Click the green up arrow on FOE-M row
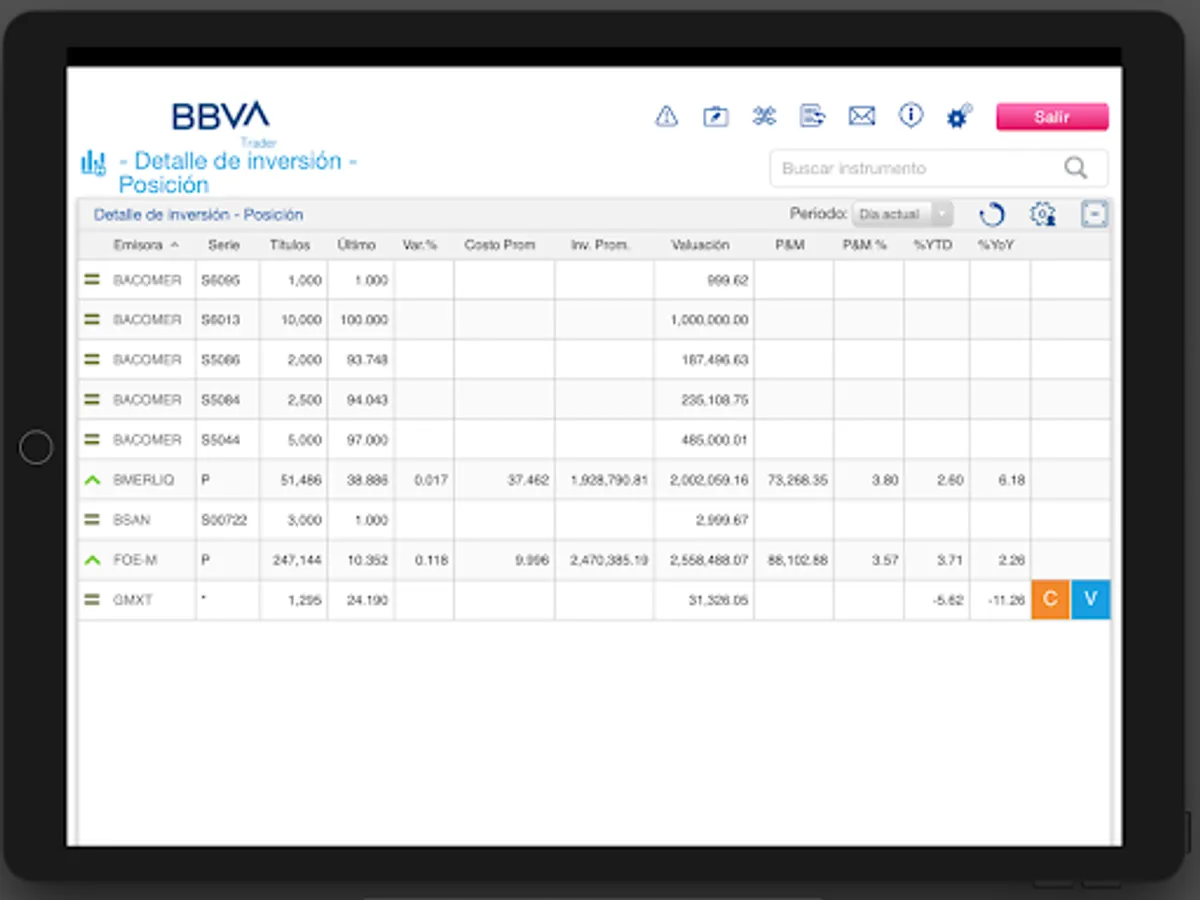 92,560
